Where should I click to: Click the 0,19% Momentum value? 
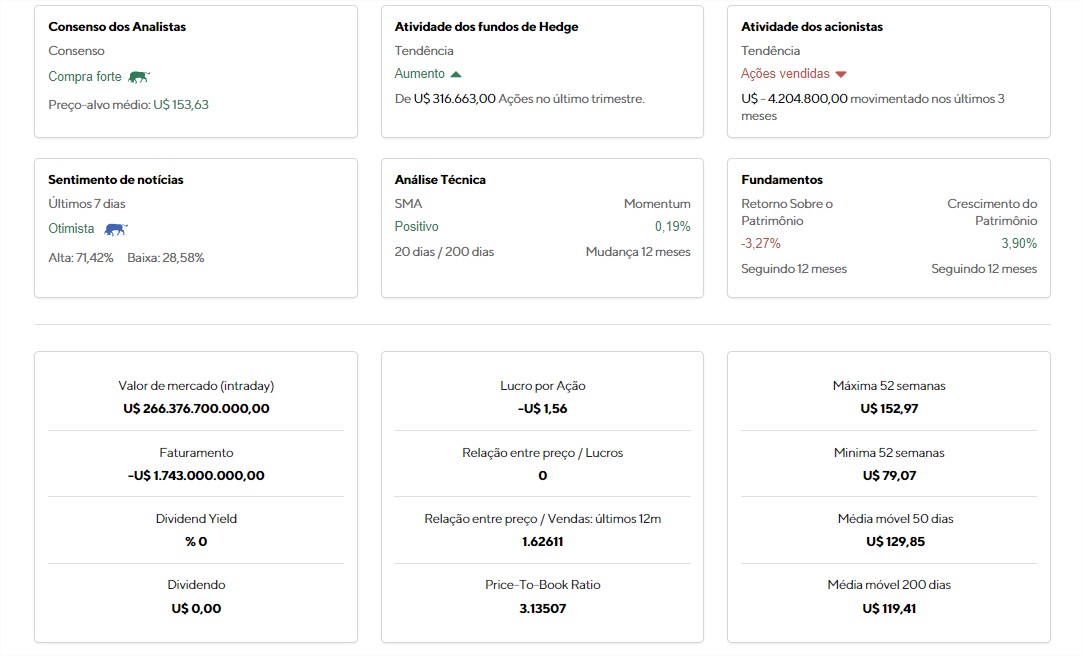click(672, 227)
